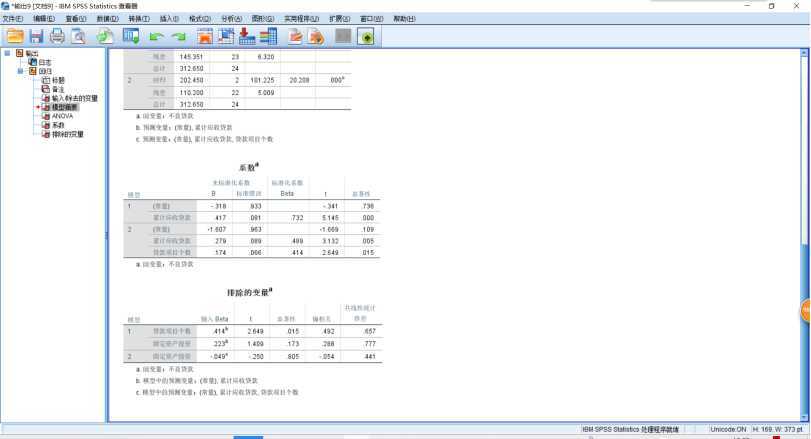Select 排除的变量 item in outline tree
Viewport: 811px width, 439px height.
pos(68,134)
